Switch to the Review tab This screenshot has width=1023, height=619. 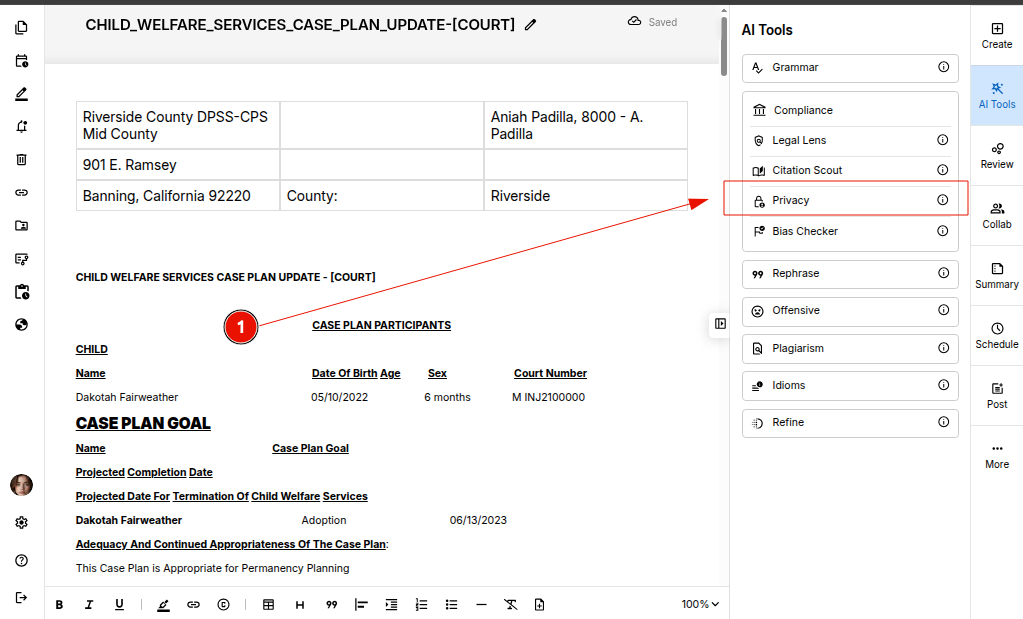coord(996,155)
